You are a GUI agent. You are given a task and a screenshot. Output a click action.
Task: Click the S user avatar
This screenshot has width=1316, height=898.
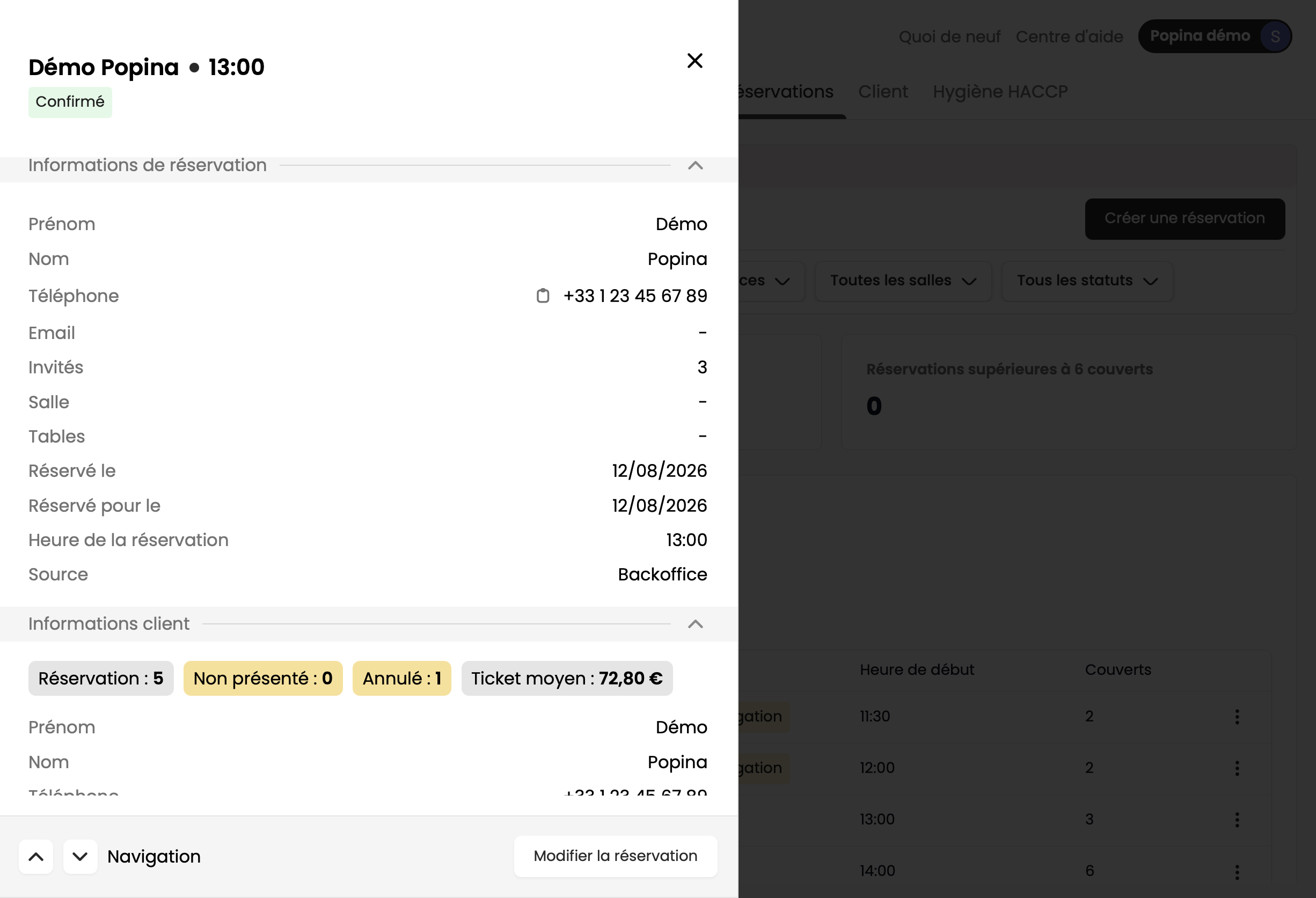click(x=1275, y=36)
